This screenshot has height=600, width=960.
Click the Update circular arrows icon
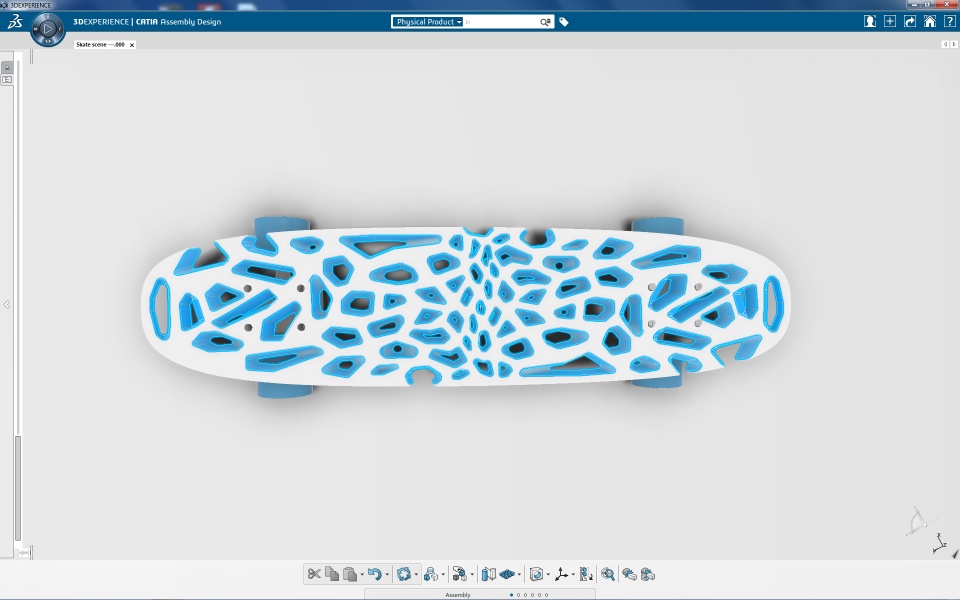point(403,574)
